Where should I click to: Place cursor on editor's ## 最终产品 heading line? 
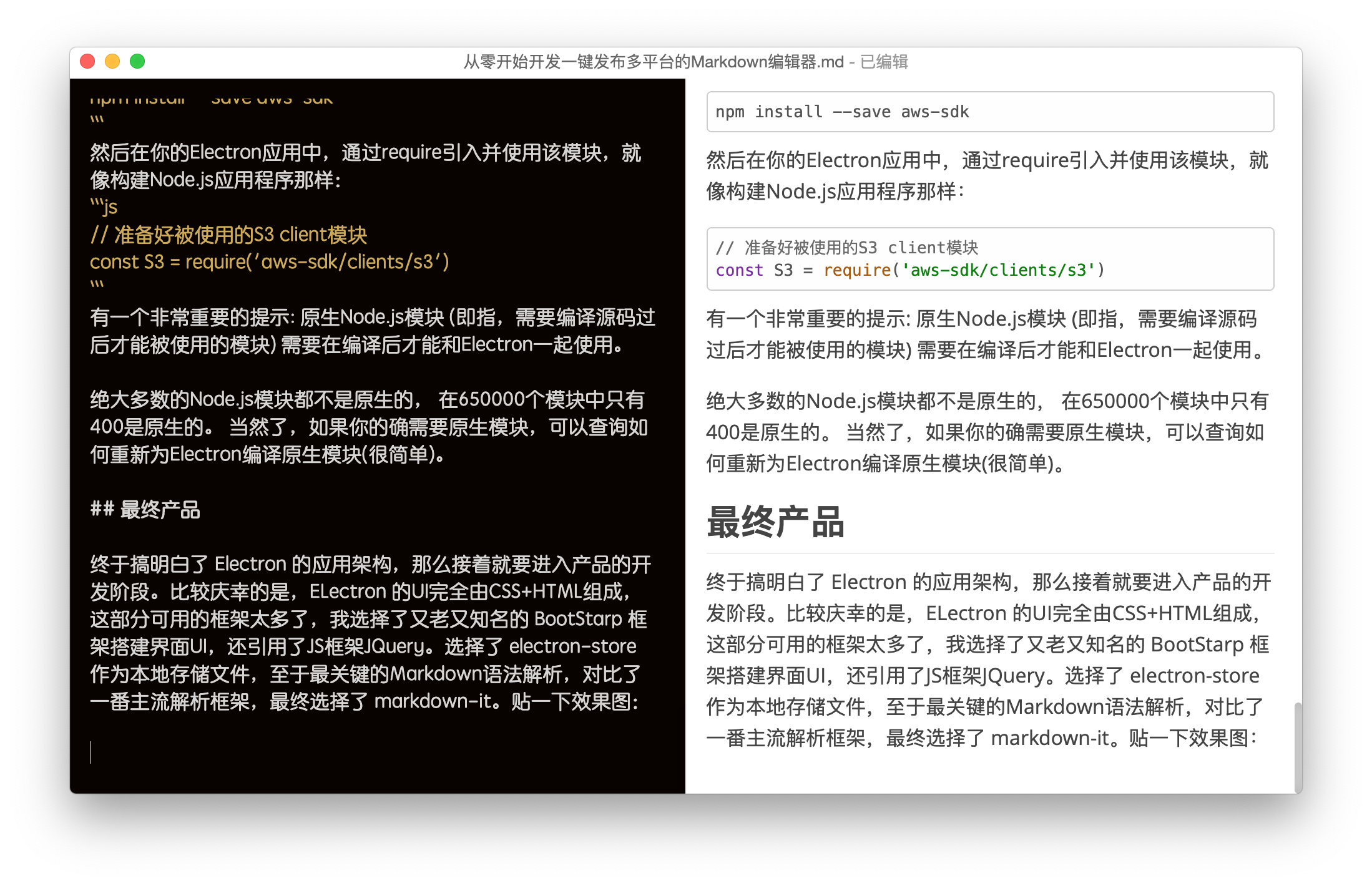click(x=145, y=510)
